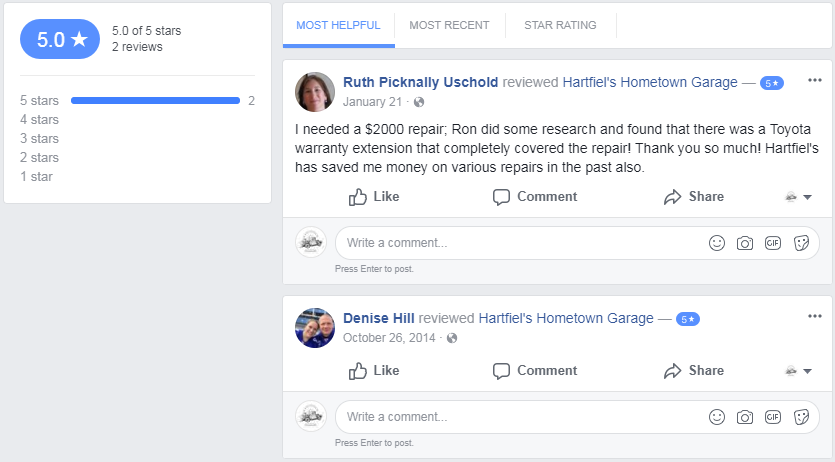Viewport: 835px width, 462px height.
Task: Open the options menu on Denise Hill's review
Action: pyautogui.click(x=814, y=316)
